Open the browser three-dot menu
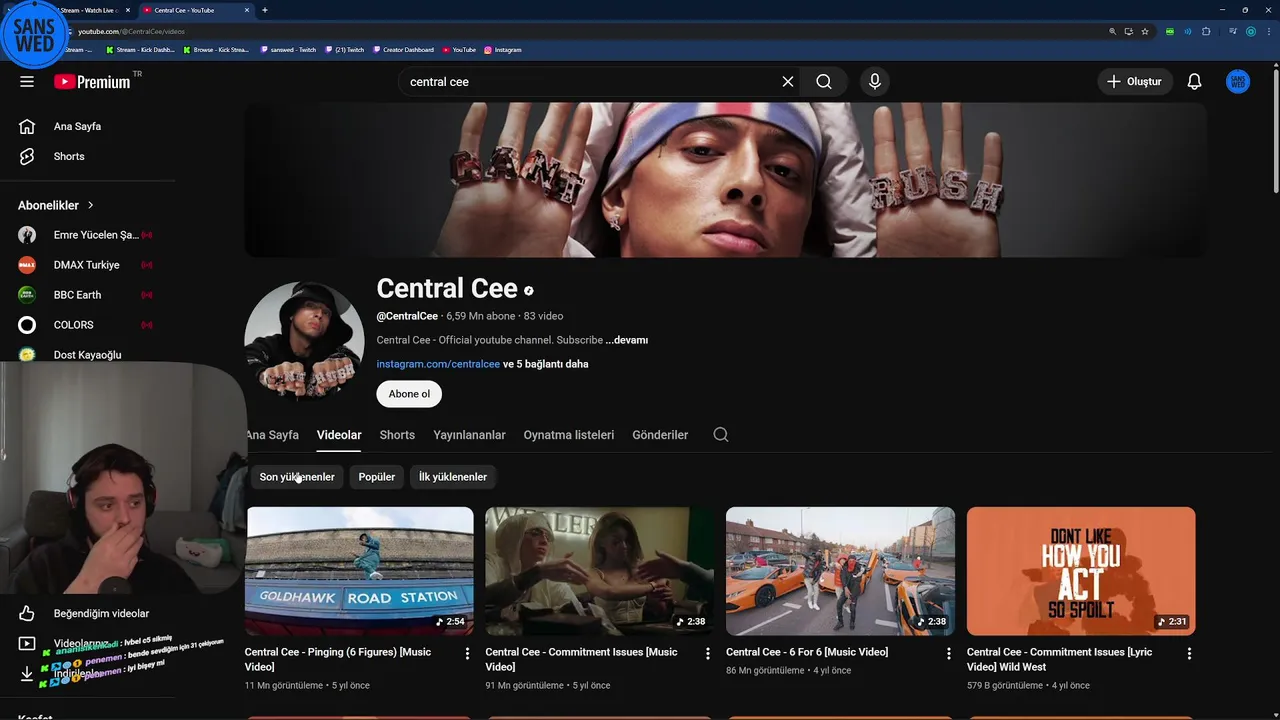Screen dimensions: 1280x720 (1267, 31)
